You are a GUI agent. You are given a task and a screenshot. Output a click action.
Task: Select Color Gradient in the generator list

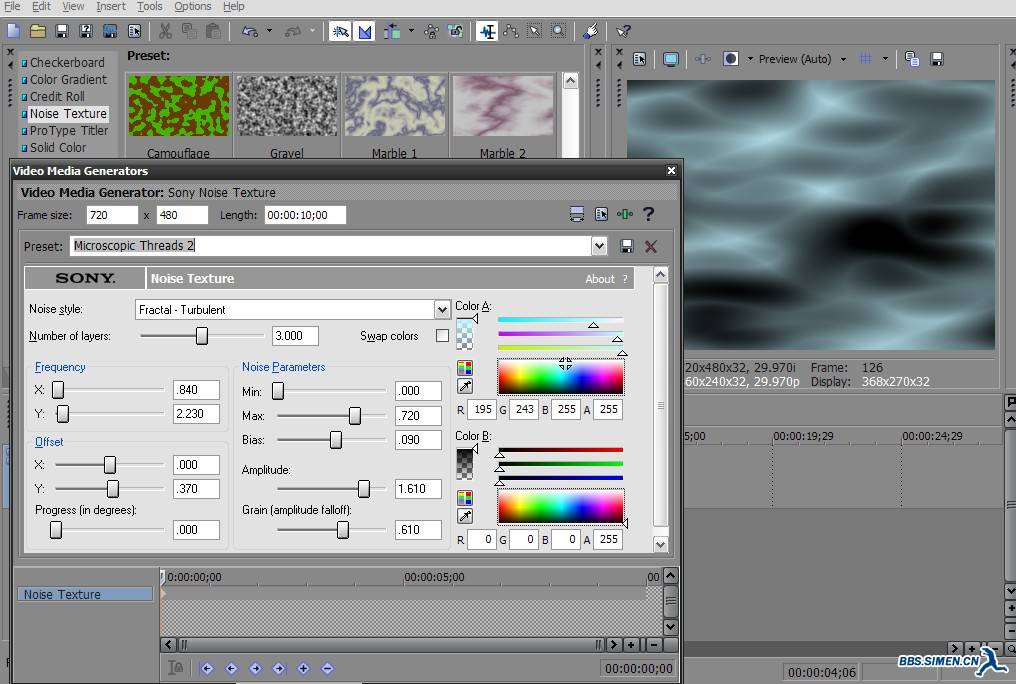click(x=68, y=79)
